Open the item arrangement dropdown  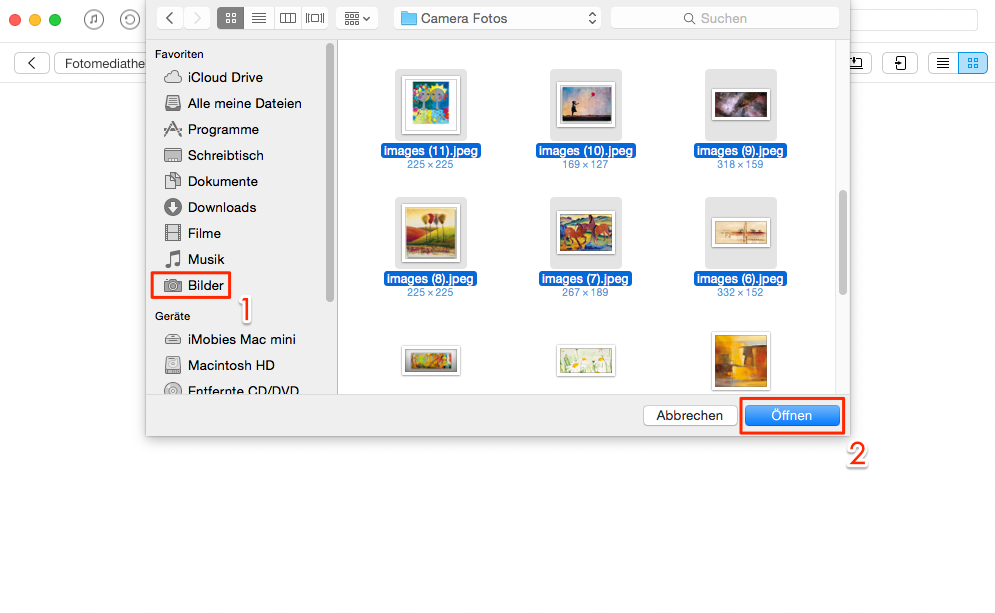(357, 18)
